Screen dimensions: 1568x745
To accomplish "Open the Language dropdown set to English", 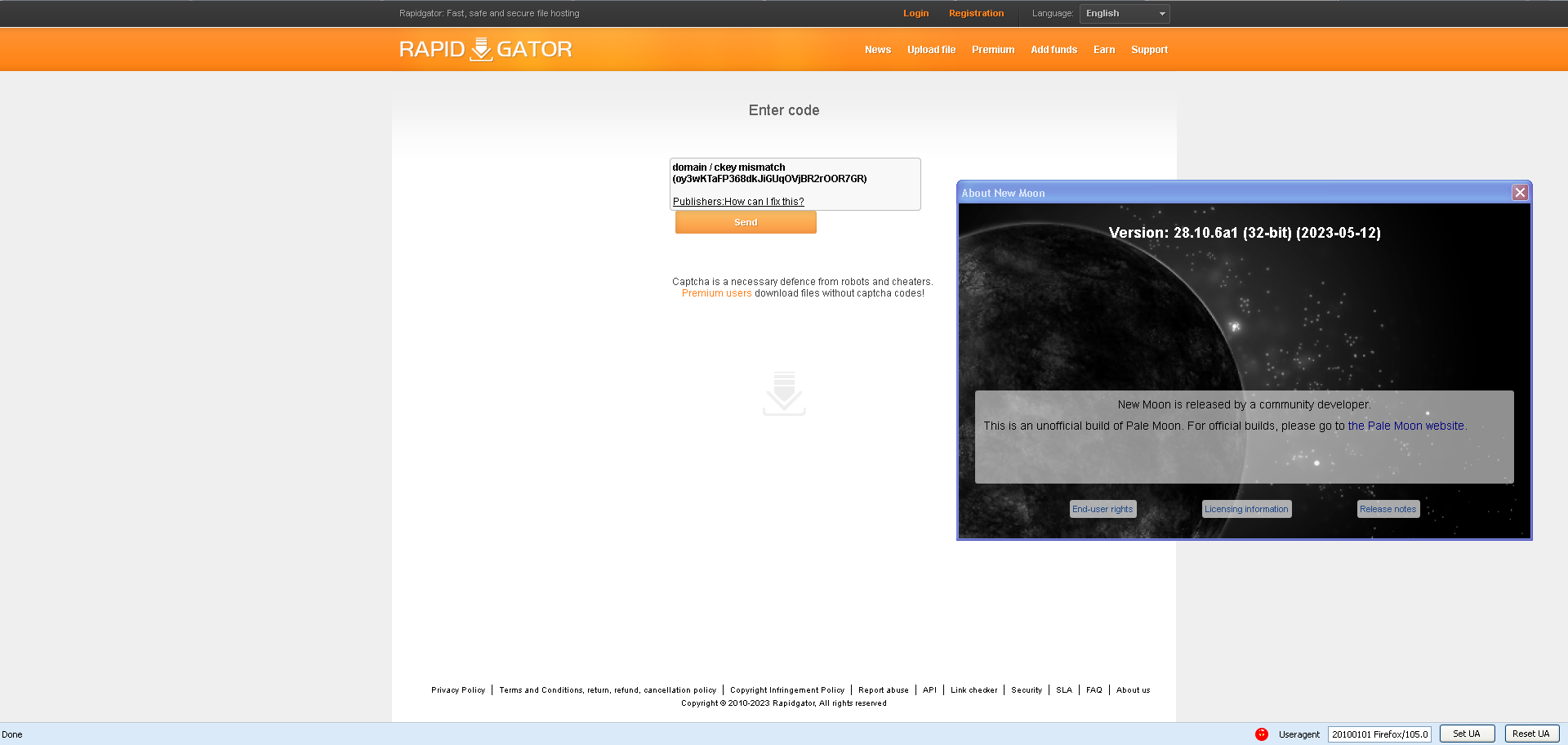I will [1125, 14].
